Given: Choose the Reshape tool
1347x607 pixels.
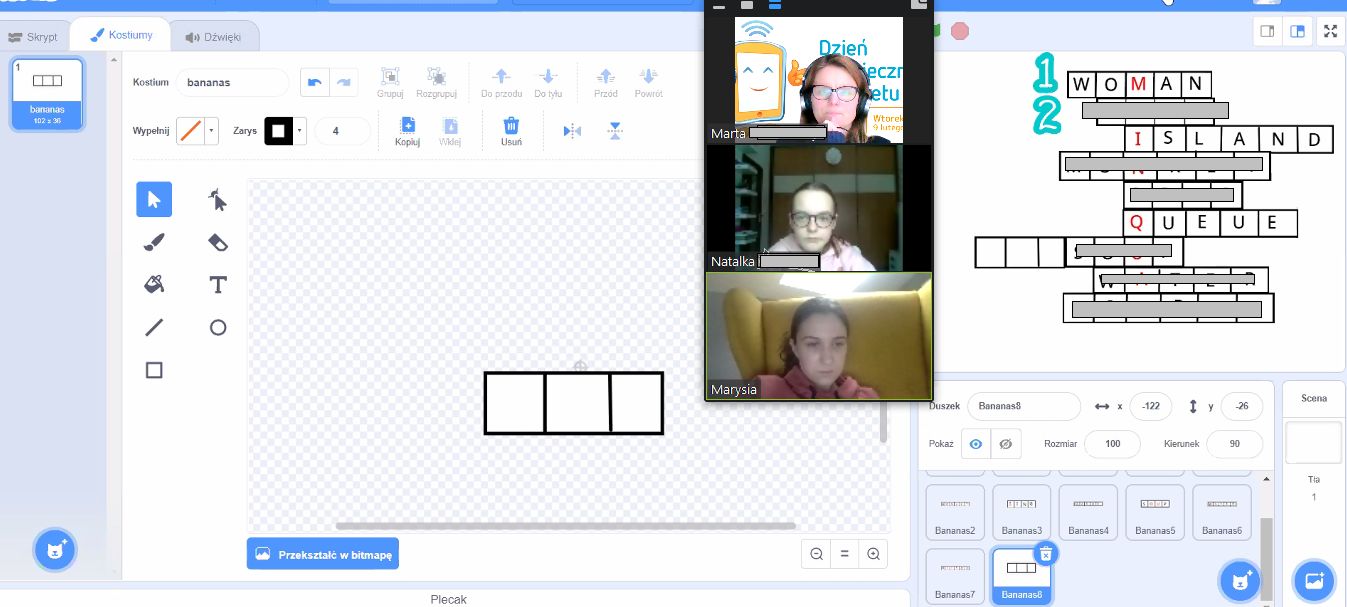Looking at the screenshot, I should pyautogui.click(x=218, y=200).
